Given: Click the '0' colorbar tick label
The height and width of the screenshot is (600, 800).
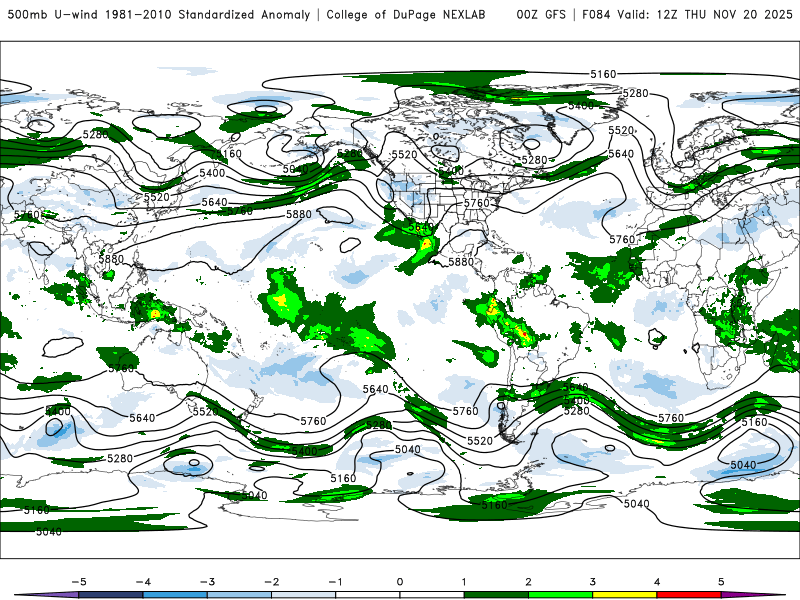Looking at the screenshot, I should 400,582.
